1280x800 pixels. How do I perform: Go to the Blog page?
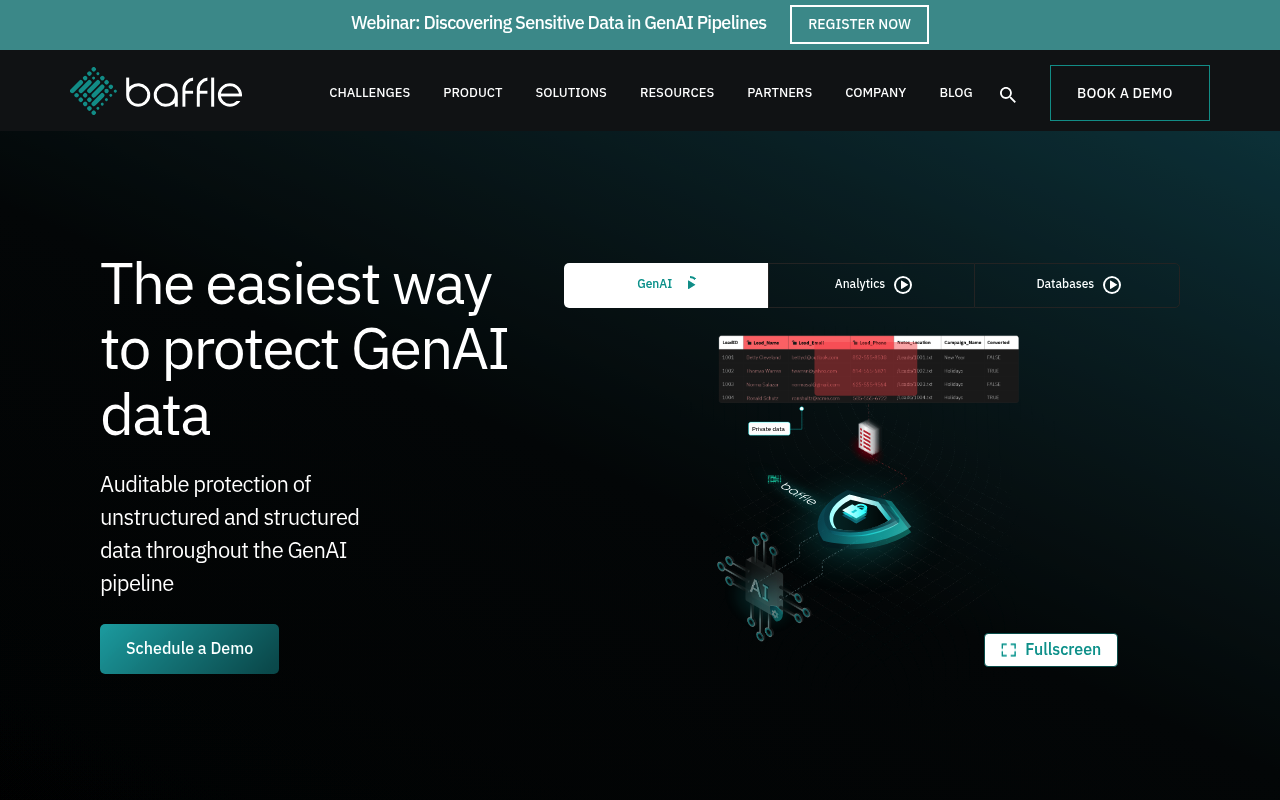pyautogui.click(x=956, y=93)
